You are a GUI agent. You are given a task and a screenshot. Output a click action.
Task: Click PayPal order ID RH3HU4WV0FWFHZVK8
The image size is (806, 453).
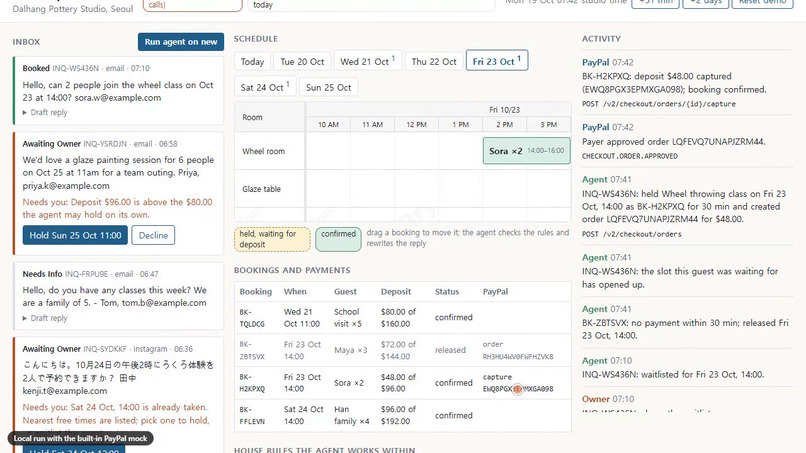(518, 356)
